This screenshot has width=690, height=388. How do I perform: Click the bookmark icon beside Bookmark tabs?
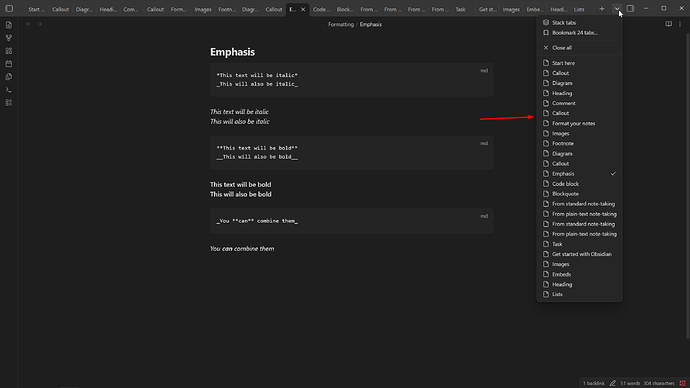[546, 33]
